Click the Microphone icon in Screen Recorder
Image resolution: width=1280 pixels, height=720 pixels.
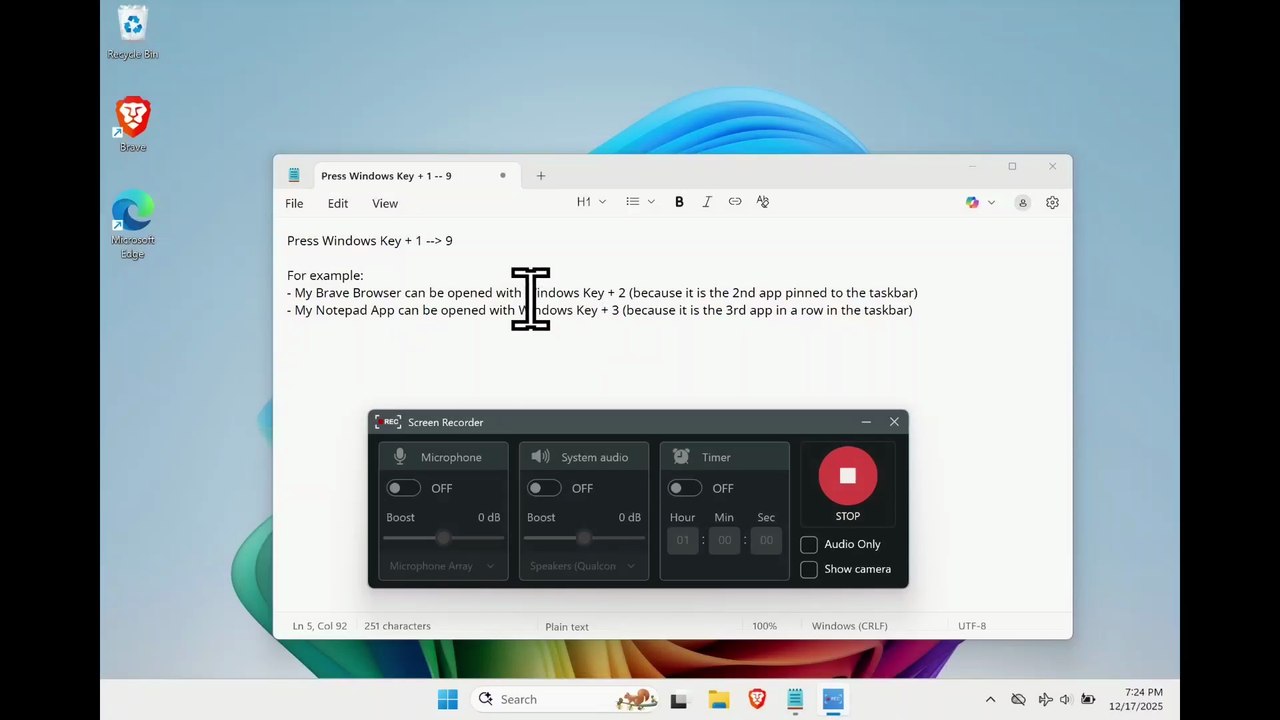(x=400, y=457)
